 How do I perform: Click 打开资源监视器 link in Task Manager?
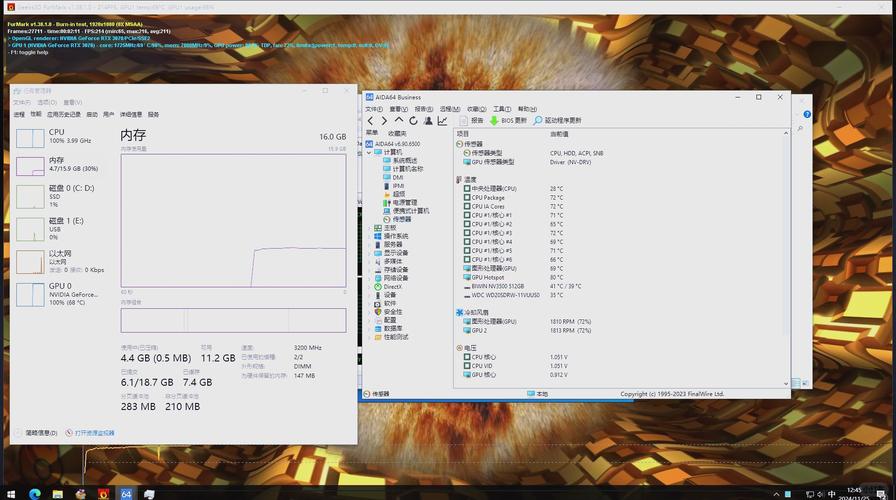(94, 433)
